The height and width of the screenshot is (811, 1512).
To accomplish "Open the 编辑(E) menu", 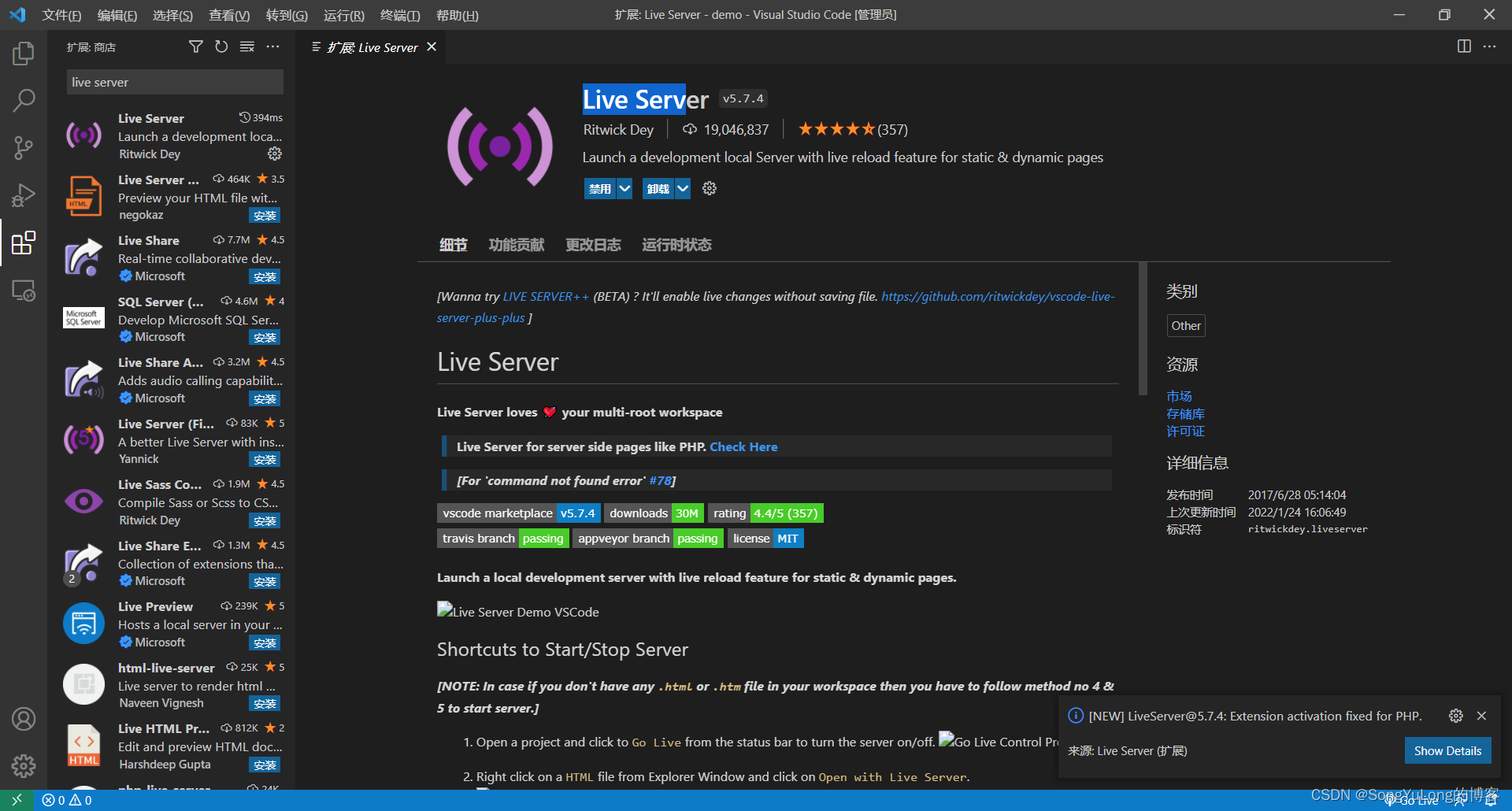I will tap(117, 15).
